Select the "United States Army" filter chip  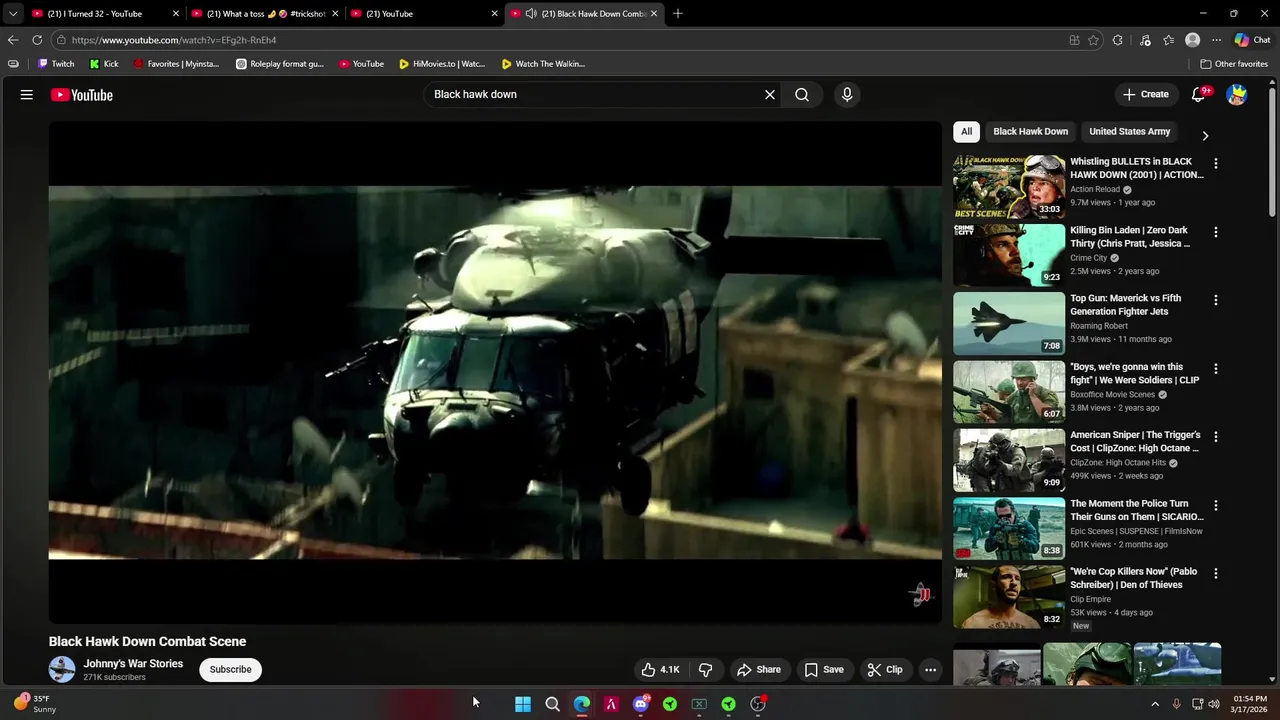(x=1129, y=132)
